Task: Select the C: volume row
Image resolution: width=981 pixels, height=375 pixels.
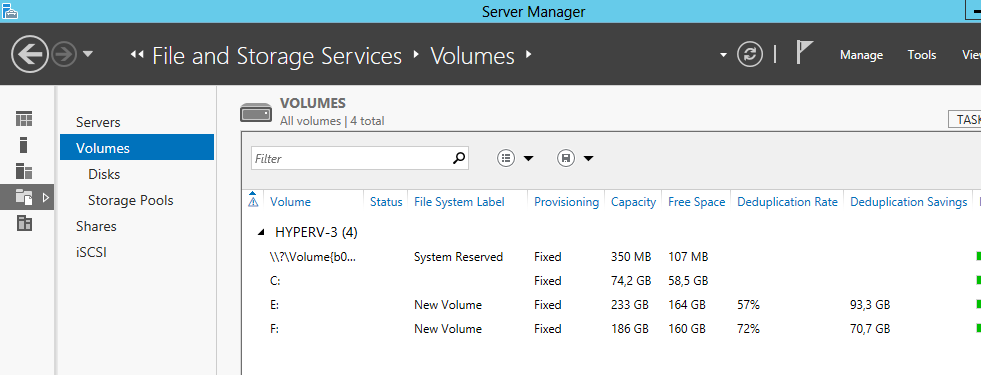Action: pos(611,280)
